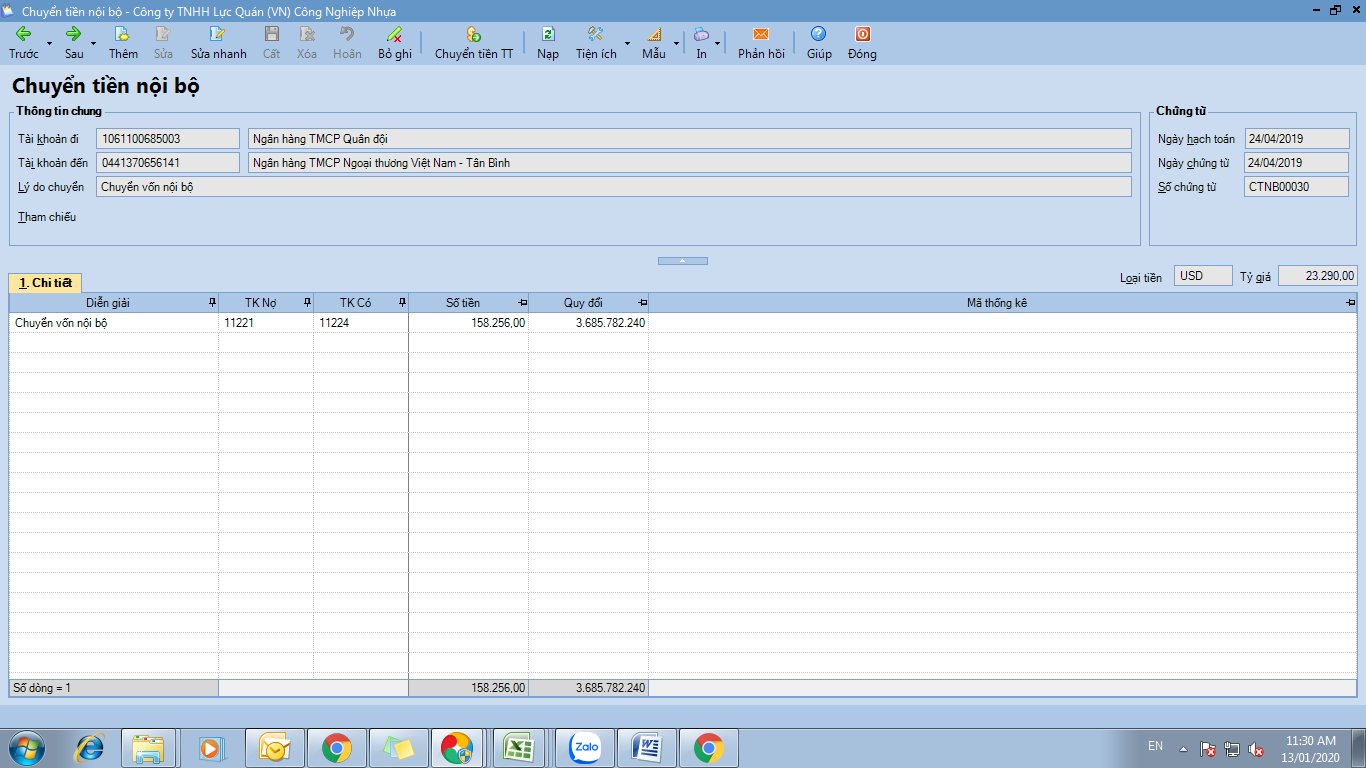The width and height of the screenshot is (1366, 768).
Task: Toggle pin on the Mã thống kê column
Action: pyautogui.click(x=1350, y=303)
